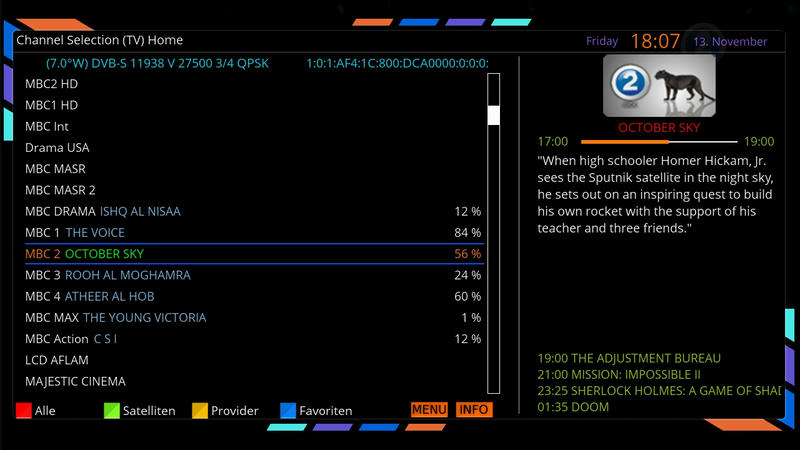Click the 01:35 DOOM entry
The width and height of the screenshot is (800, 450).
pyautogui.click(x=573, y=407)
